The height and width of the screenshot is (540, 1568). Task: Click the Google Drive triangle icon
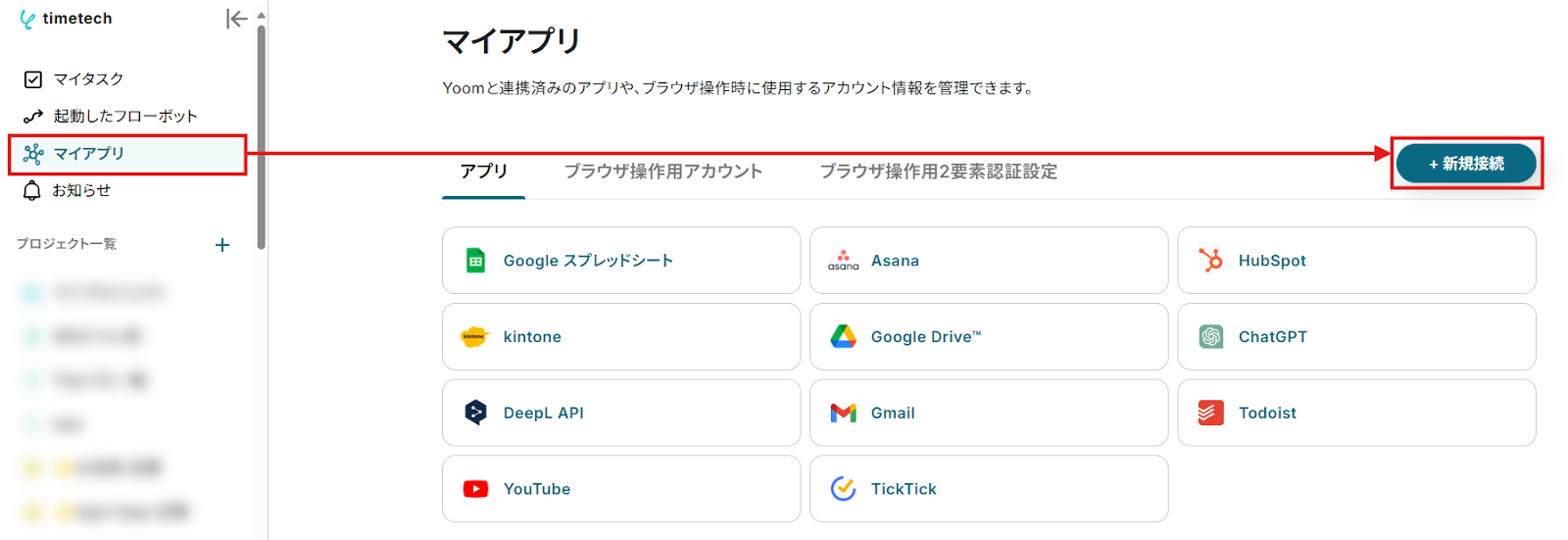(x=843, y=337)
